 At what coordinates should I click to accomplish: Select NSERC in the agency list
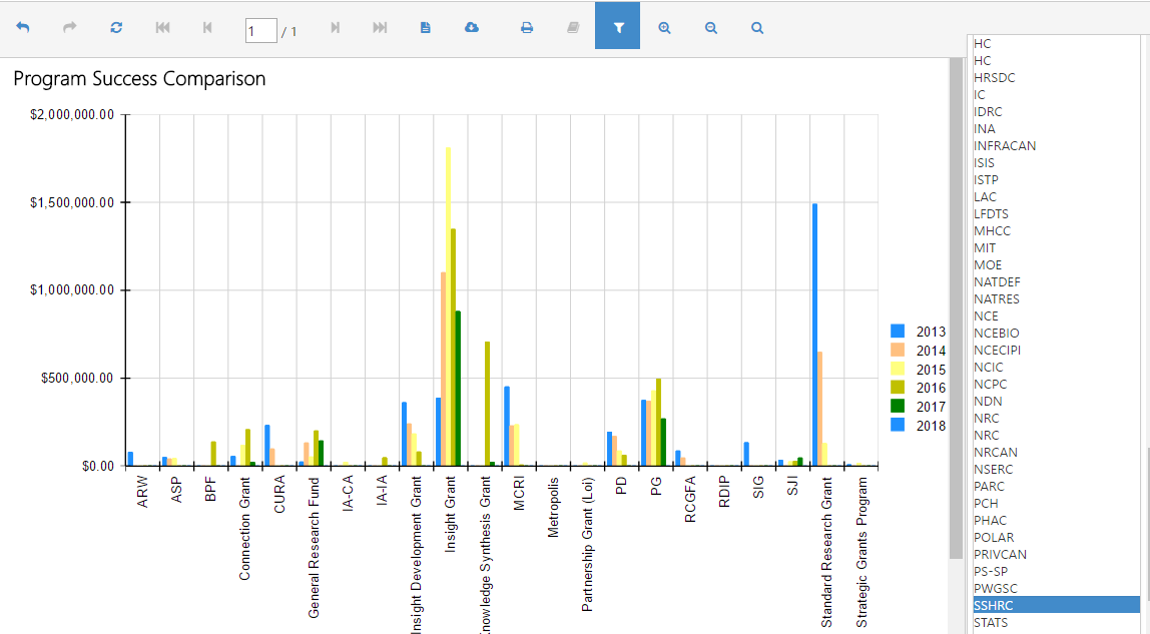point(993,470)
